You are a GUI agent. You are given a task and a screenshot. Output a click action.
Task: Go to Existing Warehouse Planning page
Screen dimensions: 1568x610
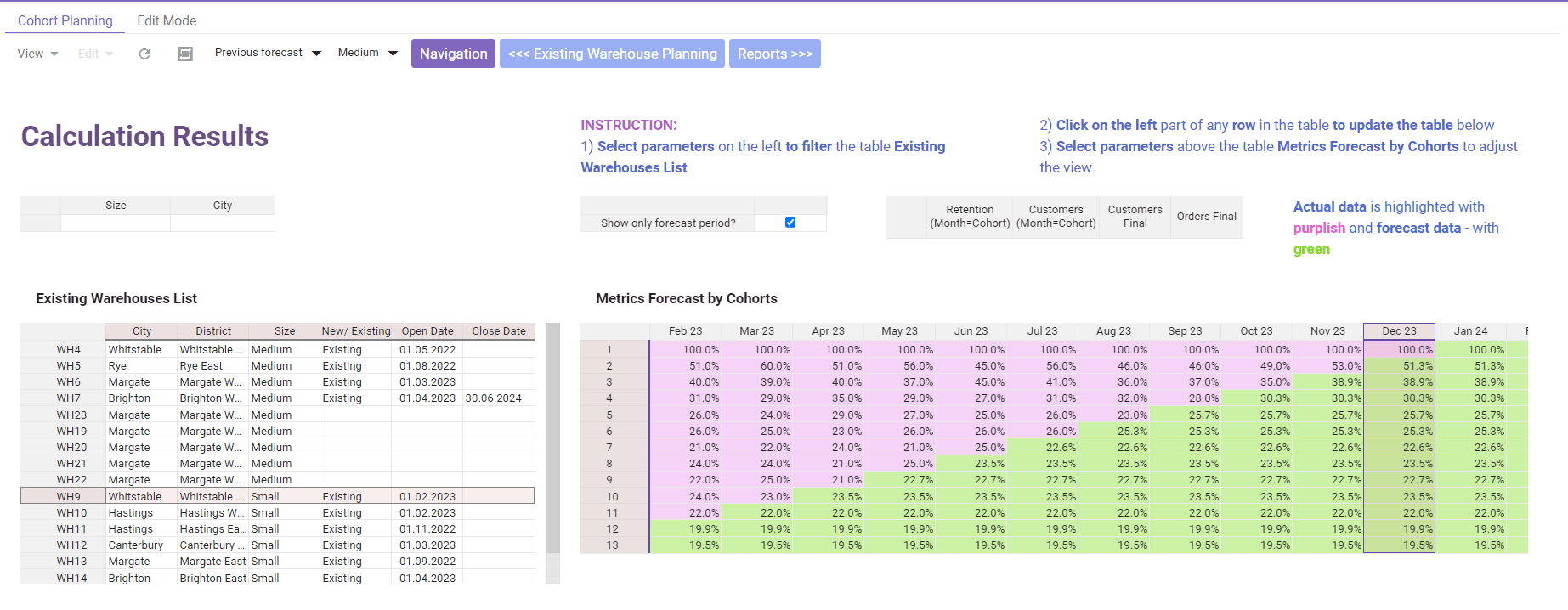coord(612,54)
